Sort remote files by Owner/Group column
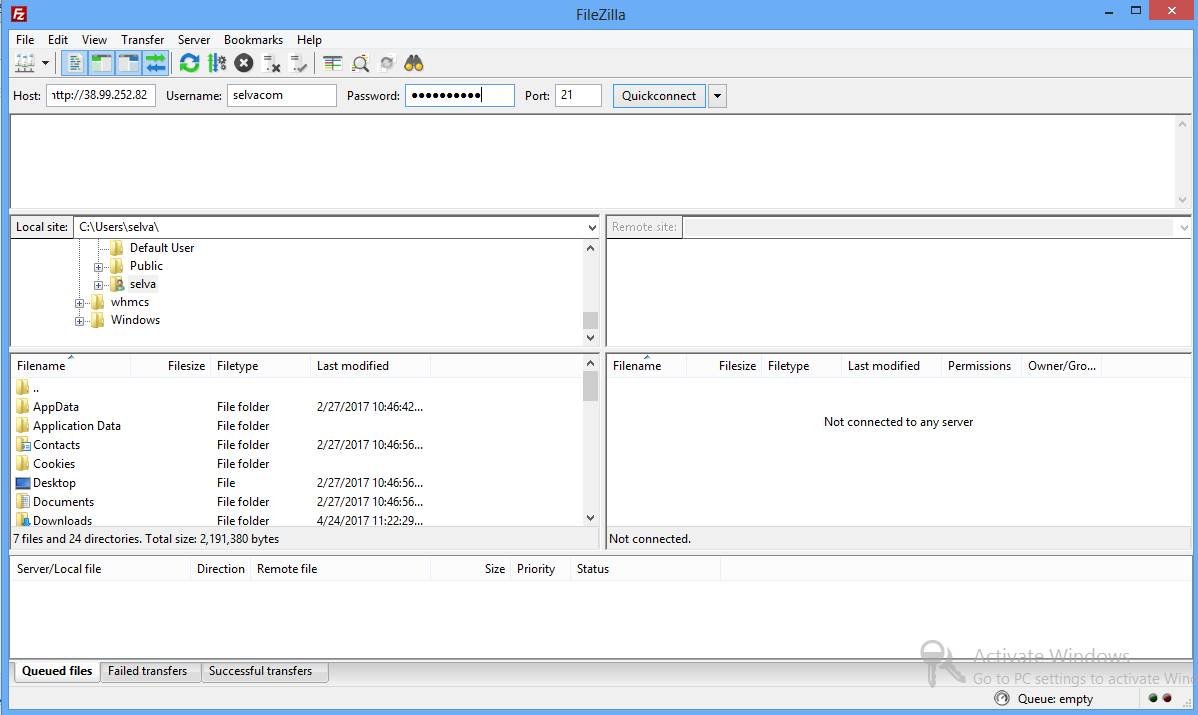Screen dimensions: 1198x715 [1061, 366]
